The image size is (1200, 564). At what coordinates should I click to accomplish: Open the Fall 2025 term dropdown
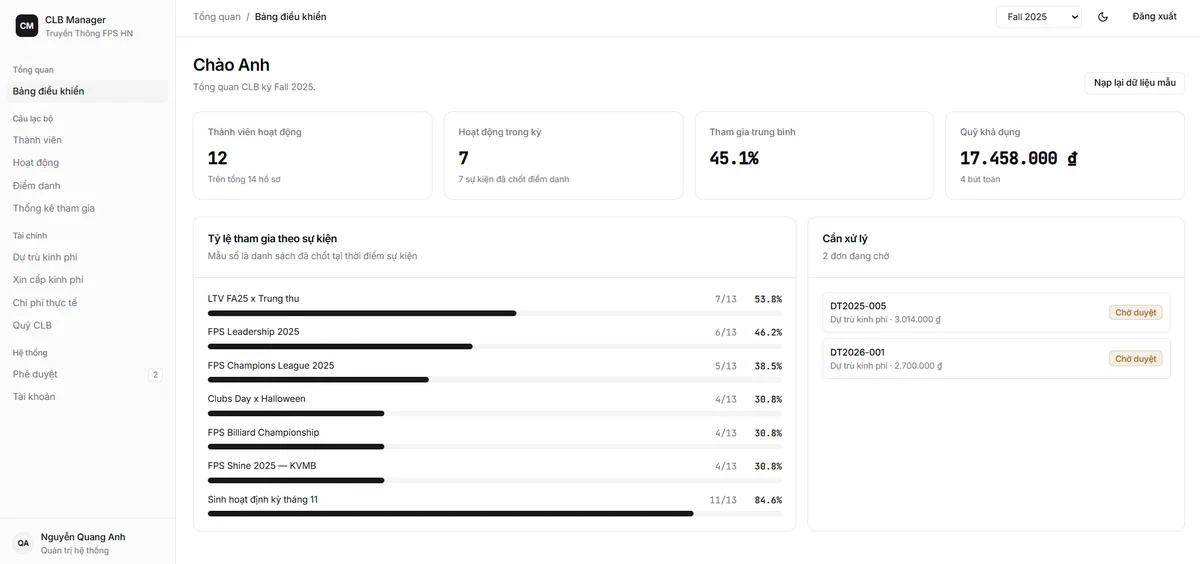(x=1038, y=17)
